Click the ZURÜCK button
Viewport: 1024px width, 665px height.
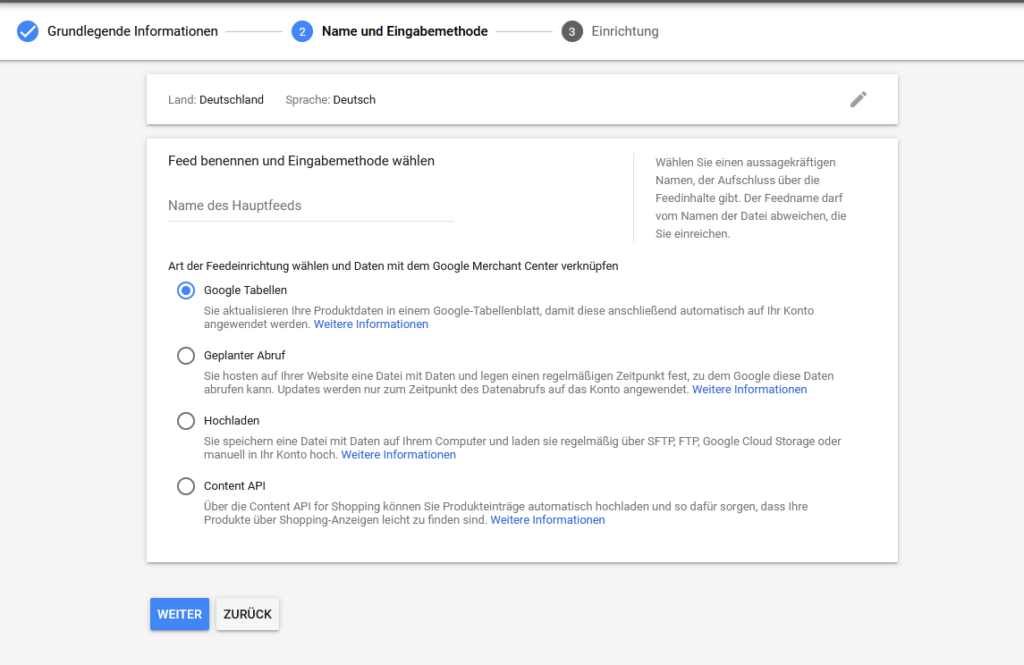click(247, 614)
